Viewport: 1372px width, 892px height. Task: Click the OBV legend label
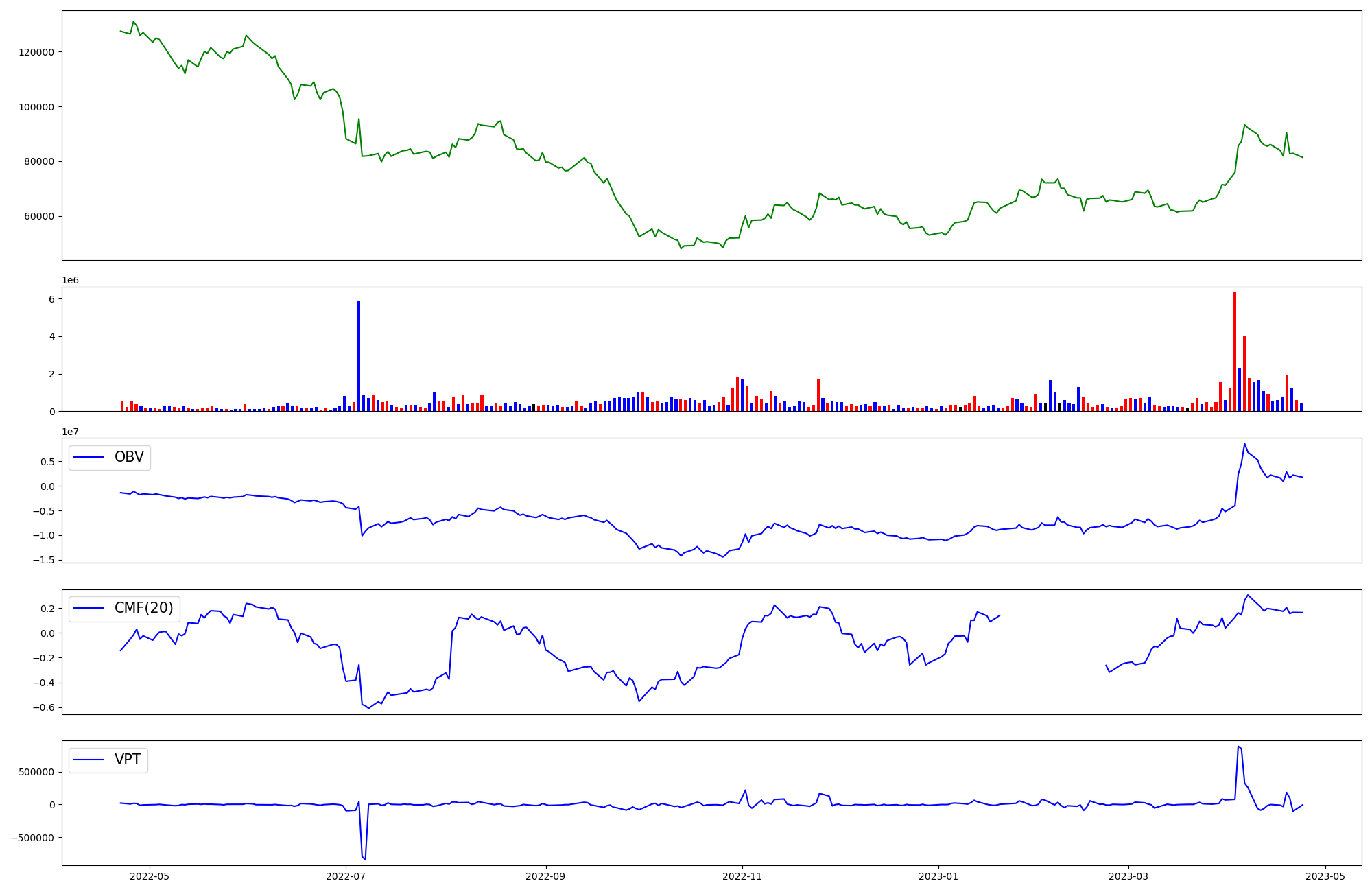click(x=129, y=457)
